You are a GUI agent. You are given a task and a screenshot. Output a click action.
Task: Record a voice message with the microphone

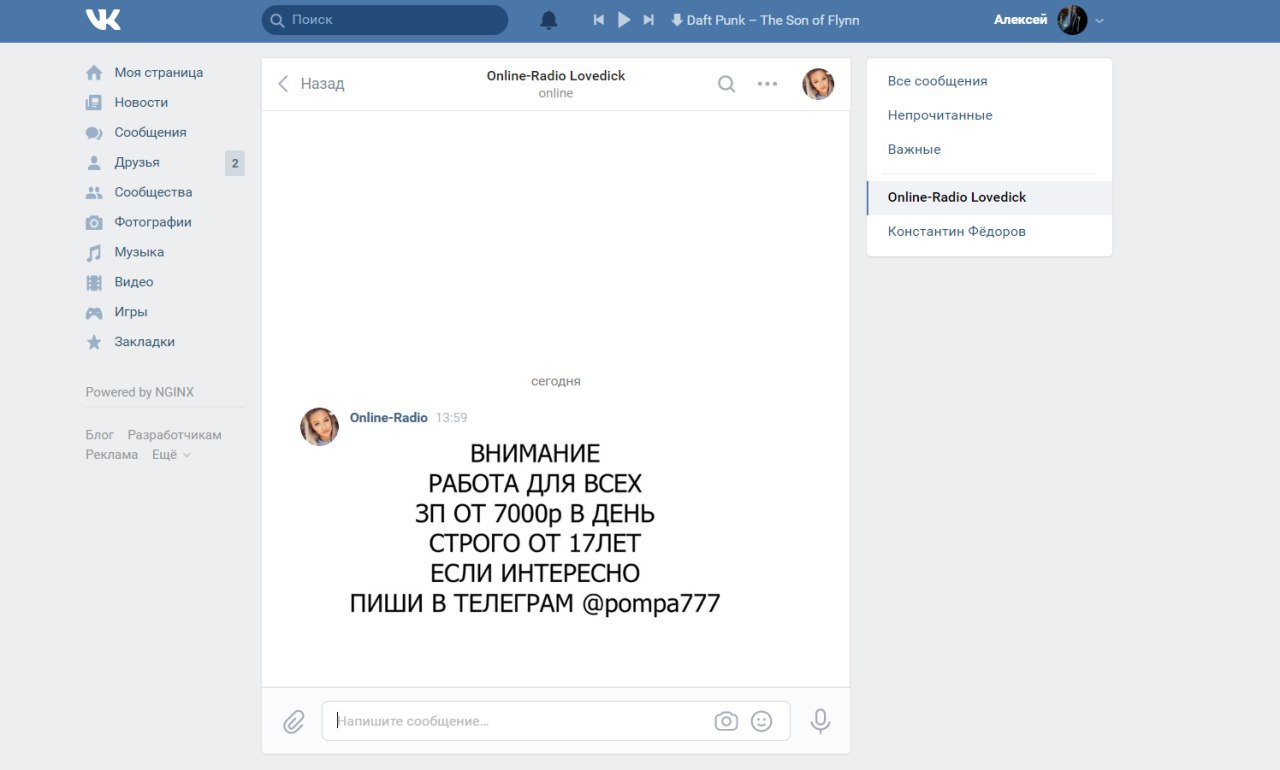pyautogui.click(x=820, y=721)
